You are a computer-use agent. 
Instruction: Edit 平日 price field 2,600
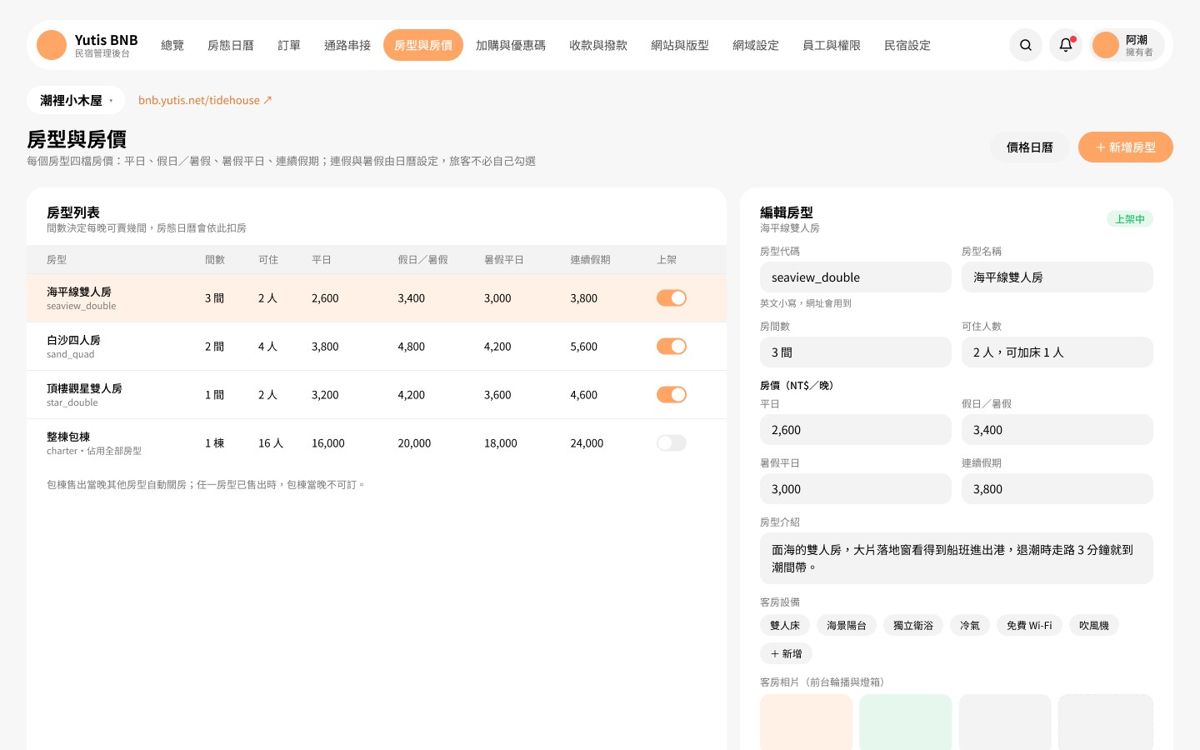click(855, 429)
